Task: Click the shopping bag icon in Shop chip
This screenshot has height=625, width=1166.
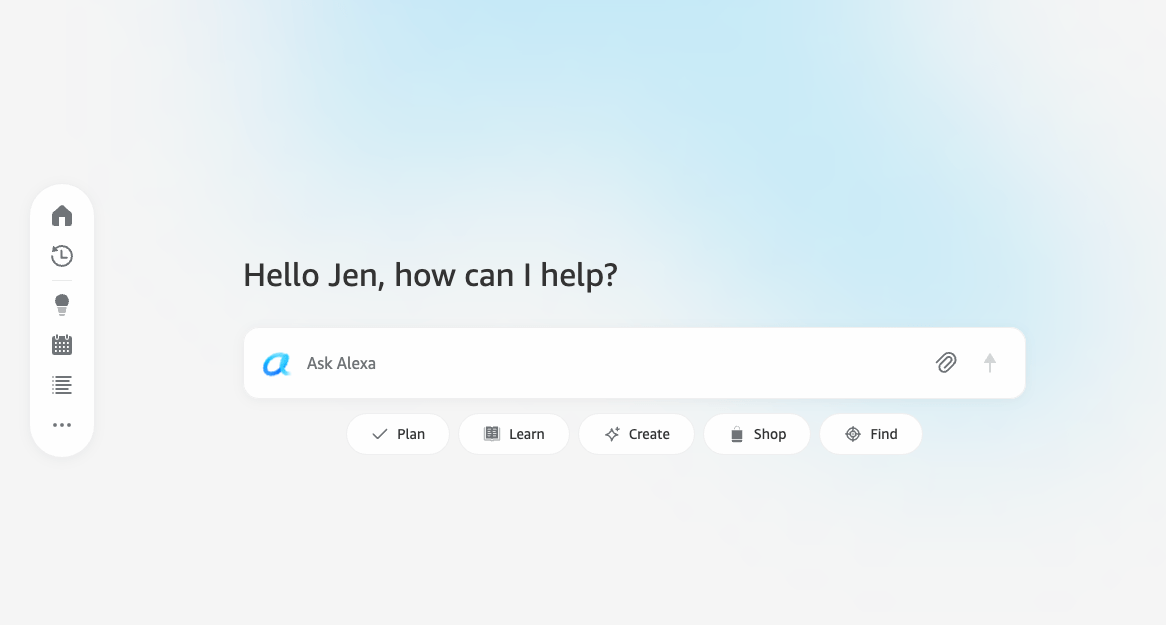Action: 737,433
